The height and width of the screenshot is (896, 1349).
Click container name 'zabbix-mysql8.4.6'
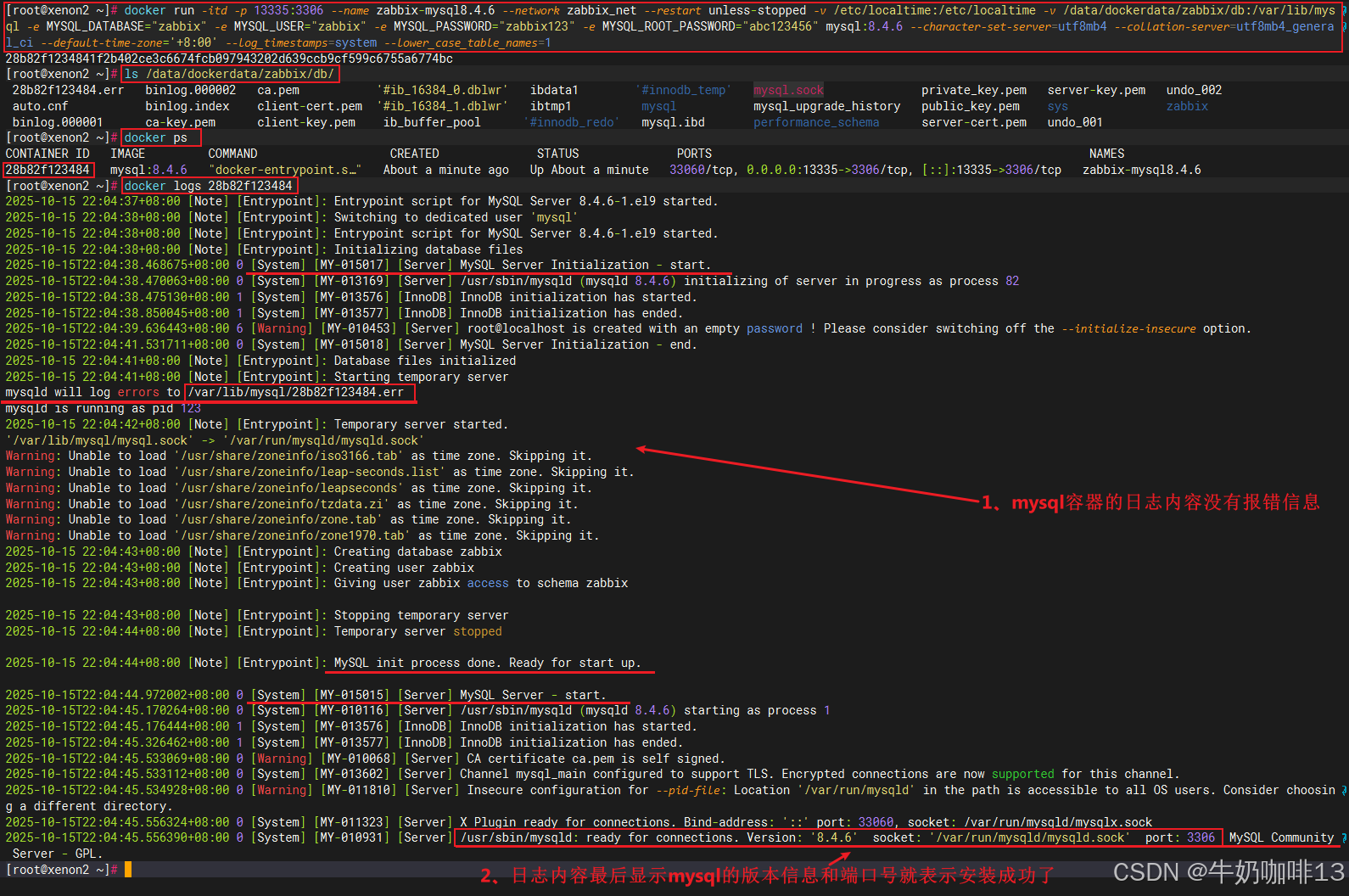pos(1141,170)
